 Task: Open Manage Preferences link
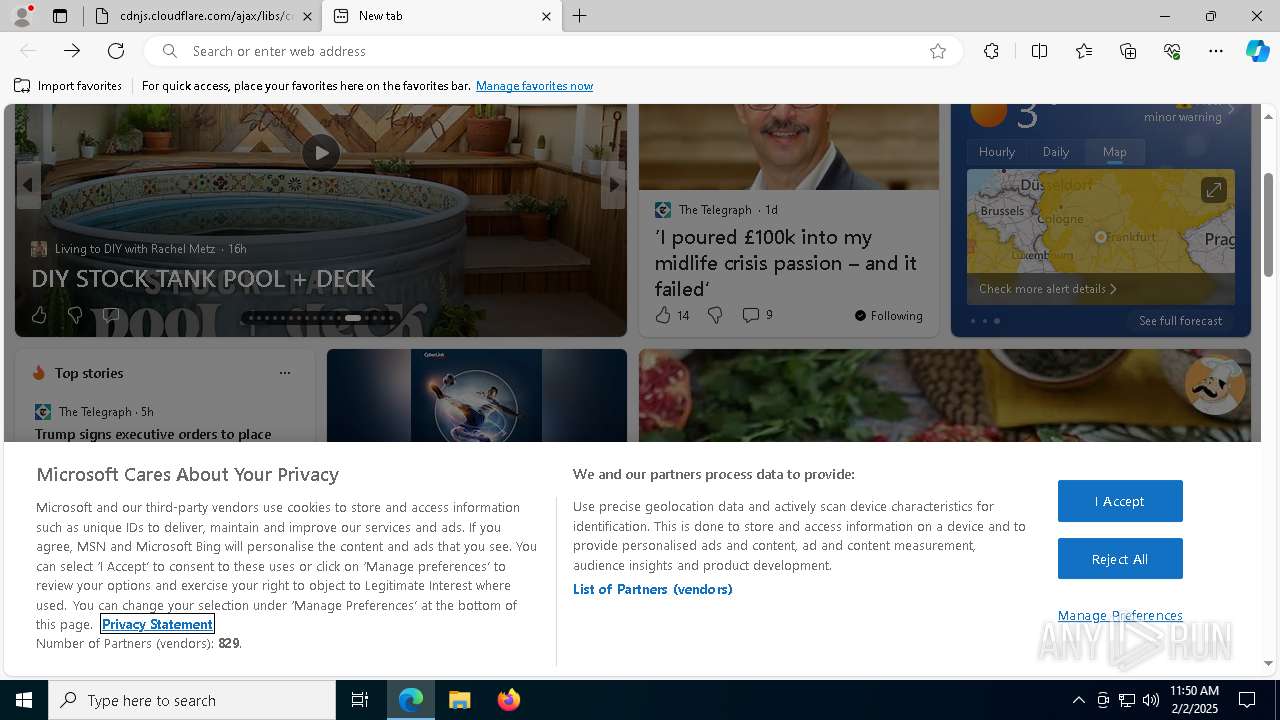point(1120,615)
